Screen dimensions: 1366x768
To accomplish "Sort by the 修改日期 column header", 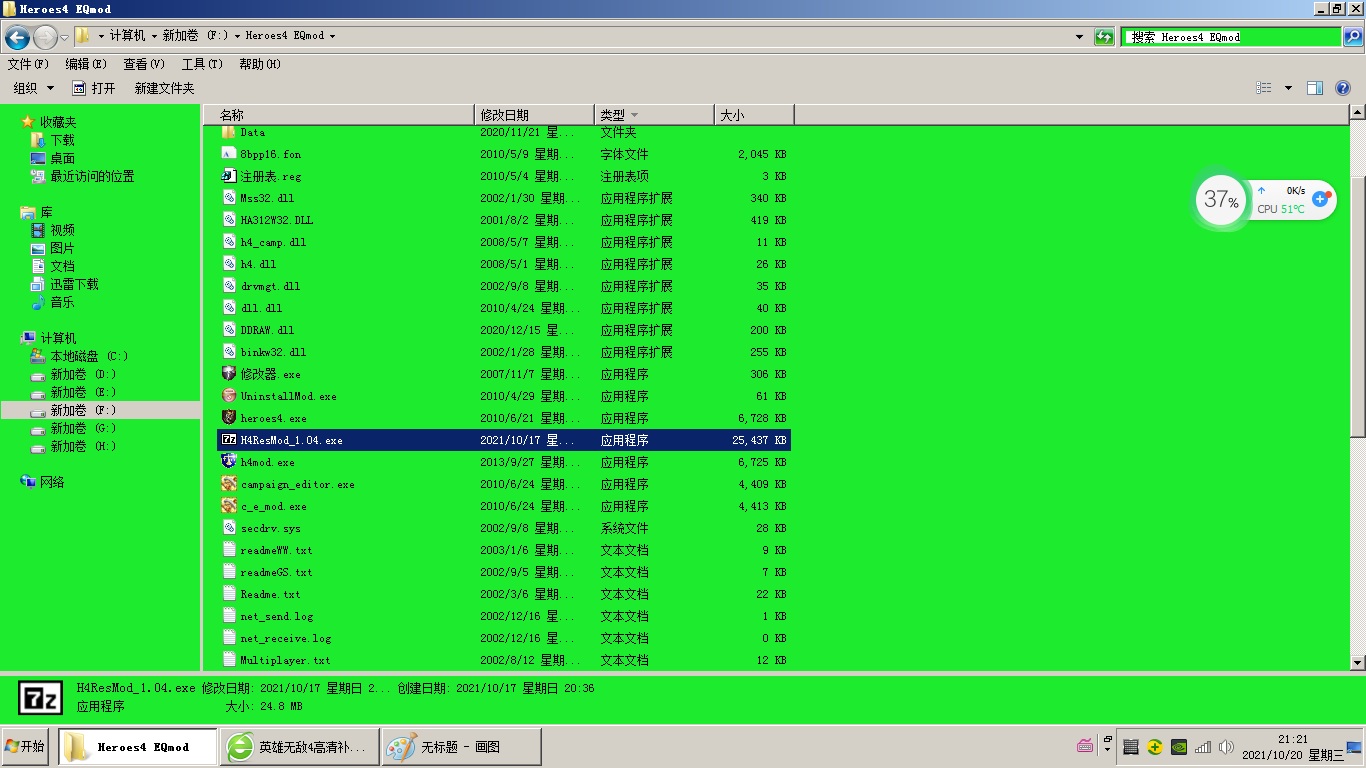I will point(534,115).
